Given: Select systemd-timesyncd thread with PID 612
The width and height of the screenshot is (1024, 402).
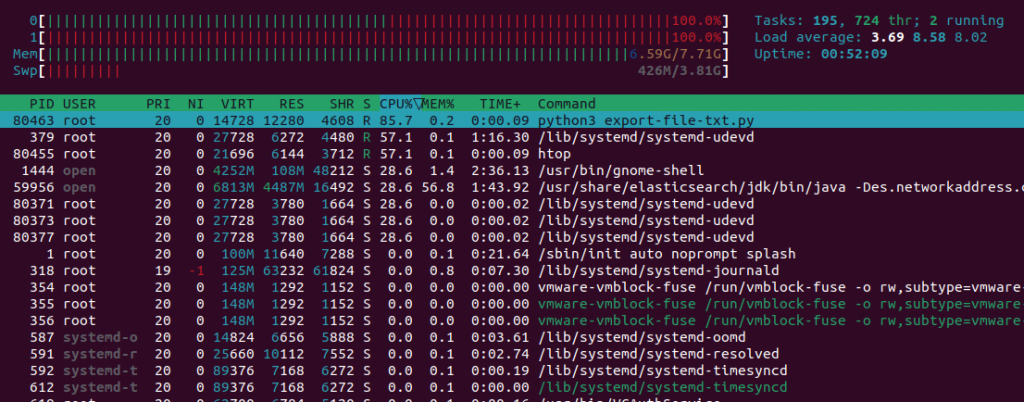Looking at the screenshot, I should tap(512, 387).
